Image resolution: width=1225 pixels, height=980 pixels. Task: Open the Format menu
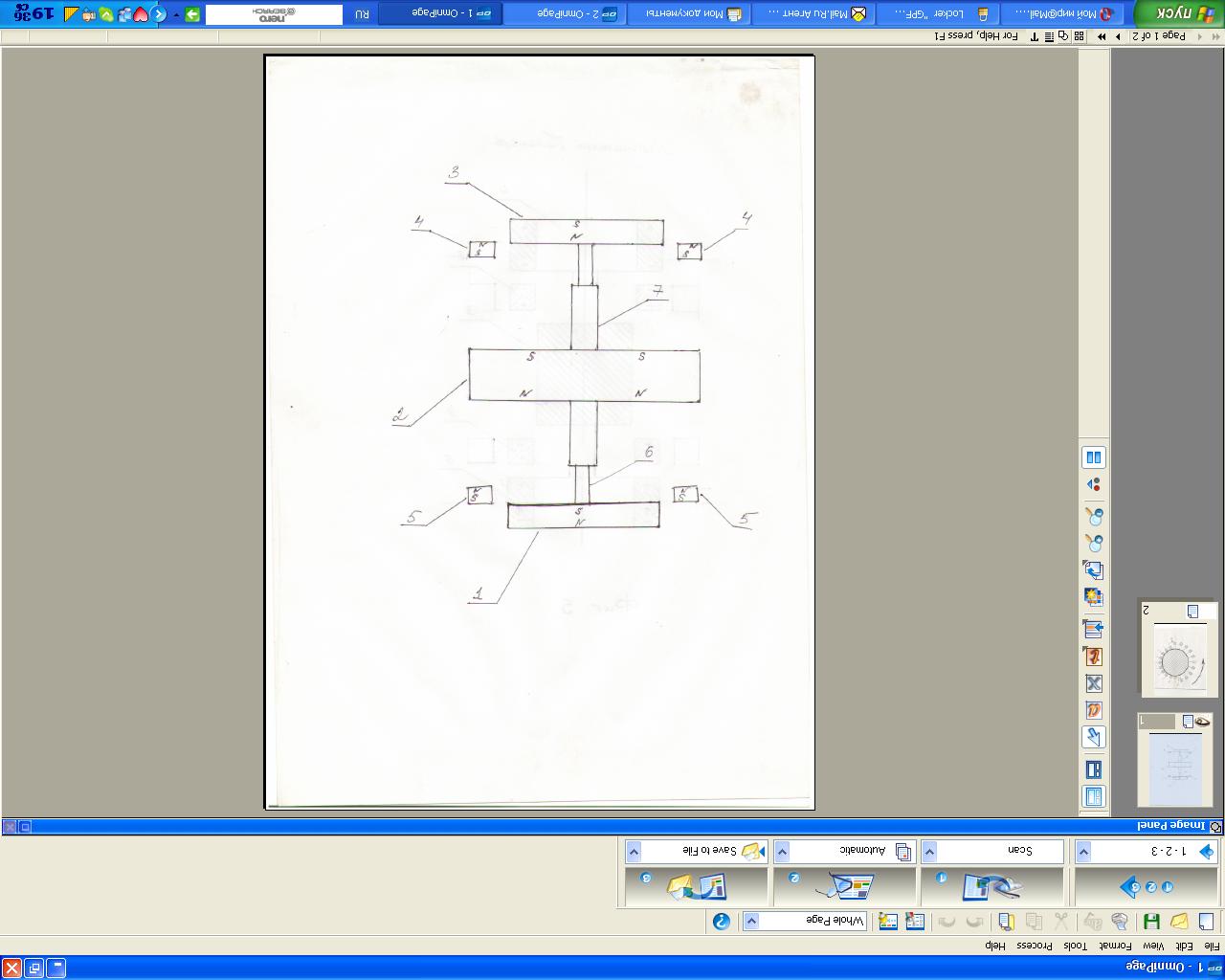coord(1115,946)
